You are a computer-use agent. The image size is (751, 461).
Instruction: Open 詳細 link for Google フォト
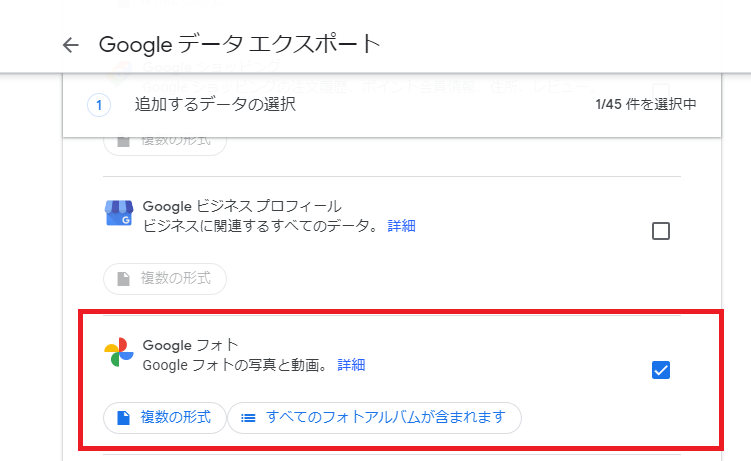(x=351, y=365)
